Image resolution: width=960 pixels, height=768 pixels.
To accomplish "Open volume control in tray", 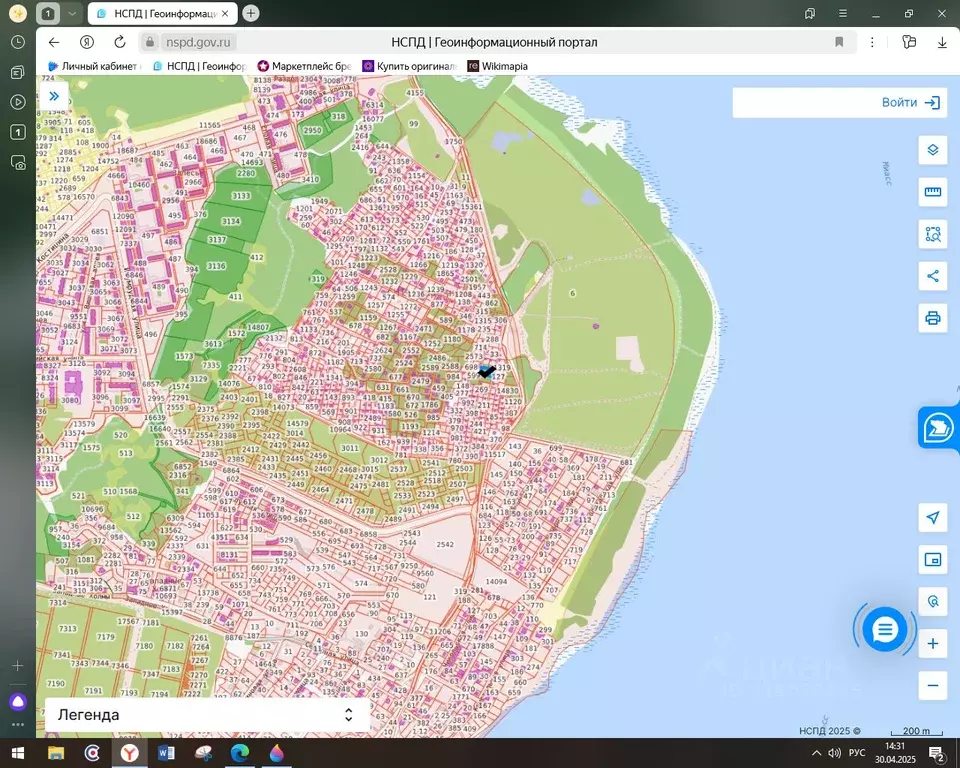I will point(834,753).
